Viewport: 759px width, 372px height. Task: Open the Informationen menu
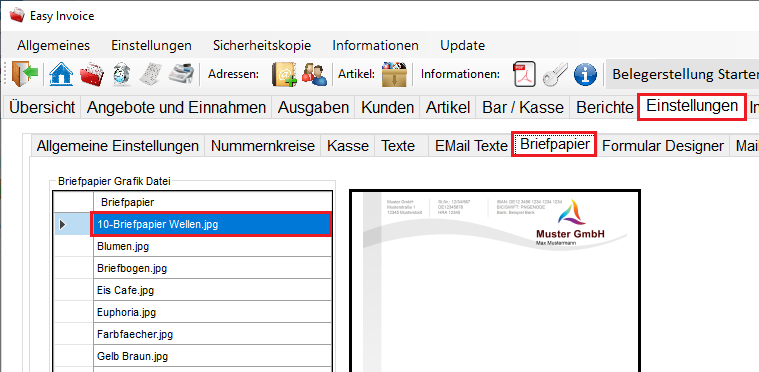[375, 45]
